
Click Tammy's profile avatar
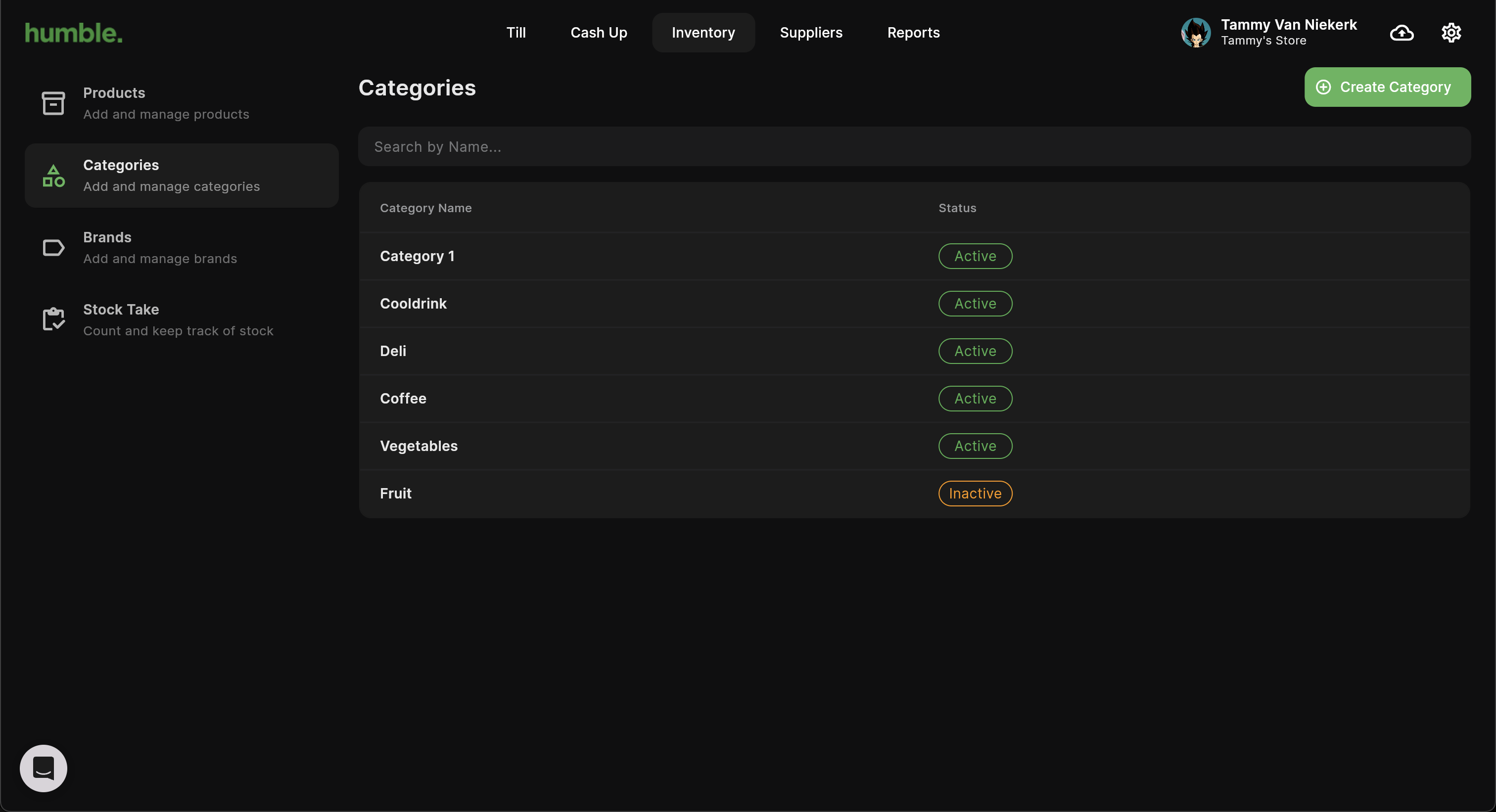[1196, 33]
